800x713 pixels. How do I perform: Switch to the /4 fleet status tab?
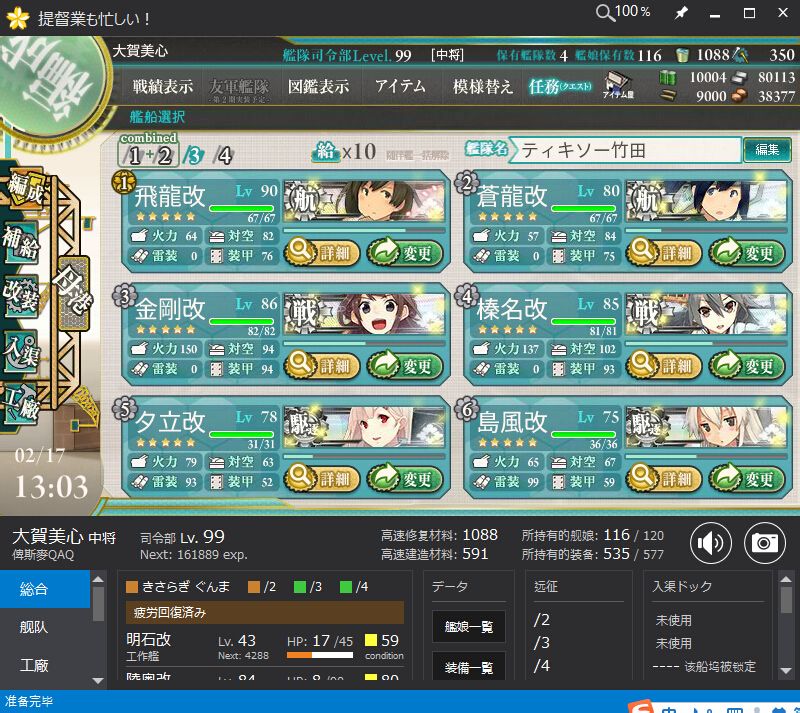pyautogui.click(x=354, y=586)
